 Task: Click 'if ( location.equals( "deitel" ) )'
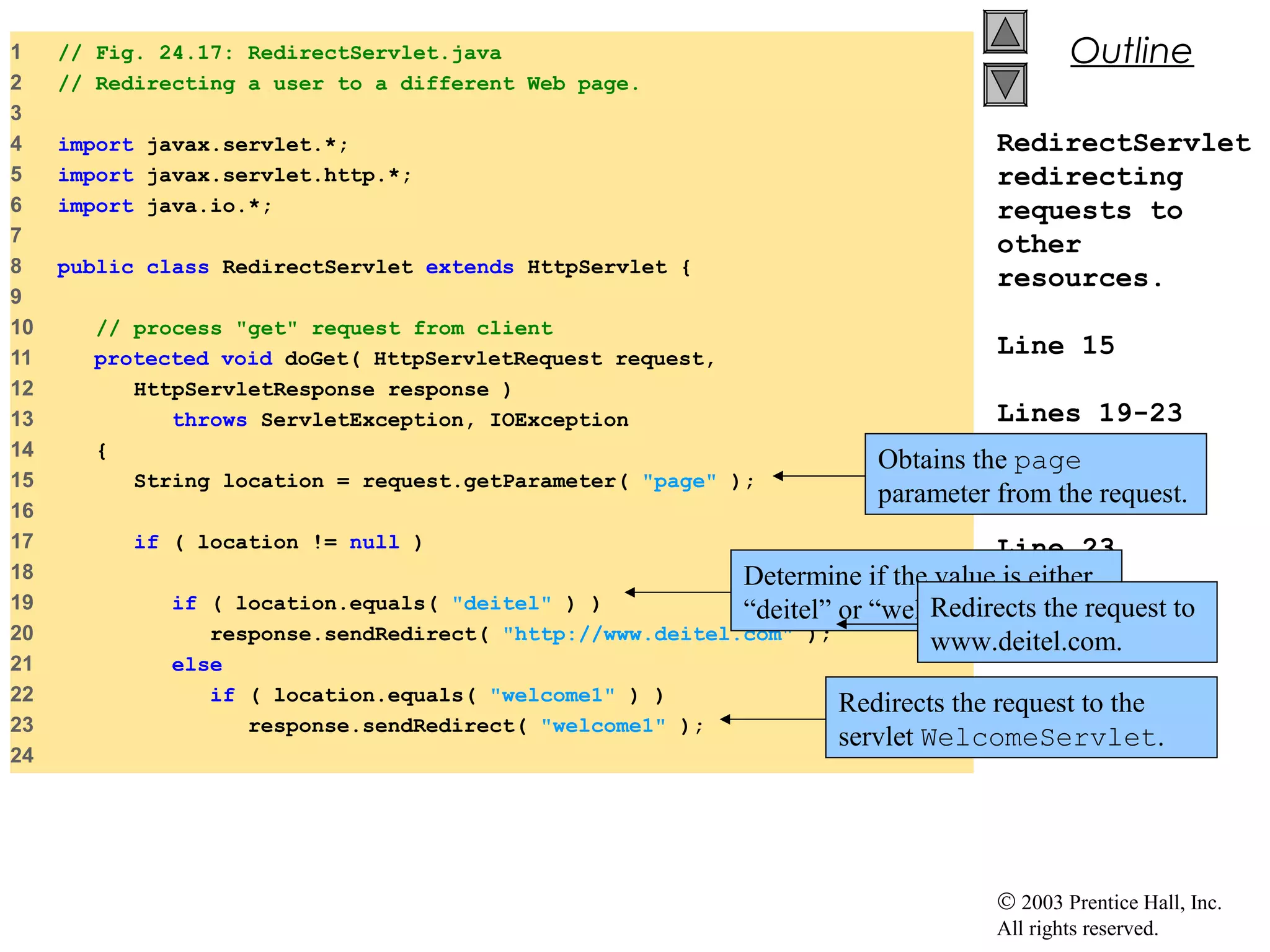386,603
